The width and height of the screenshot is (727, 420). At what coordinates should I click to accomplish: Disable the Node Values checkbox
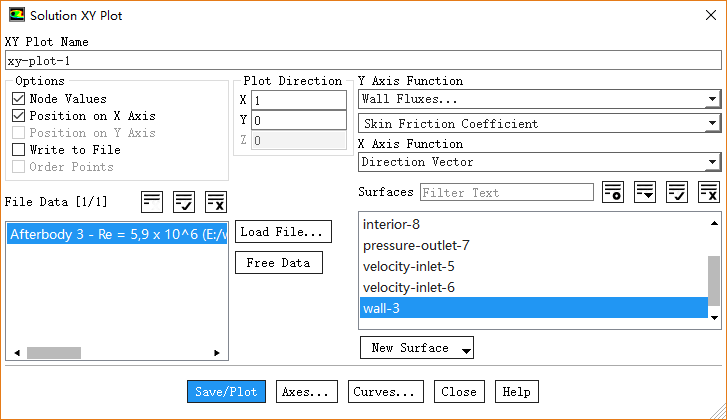[19, 99]
